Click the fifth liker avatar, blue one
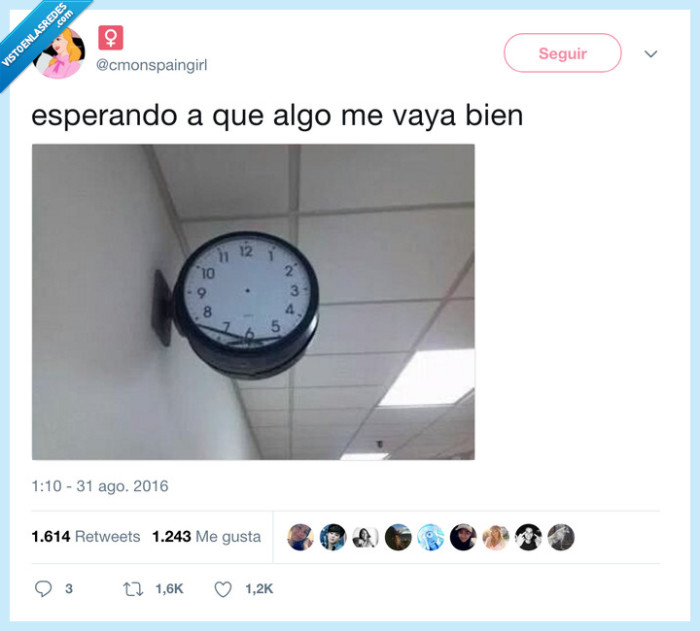Image resolution: width=700 pixels, height=631 pixels. pyautogui.click(x=431, y=537)
